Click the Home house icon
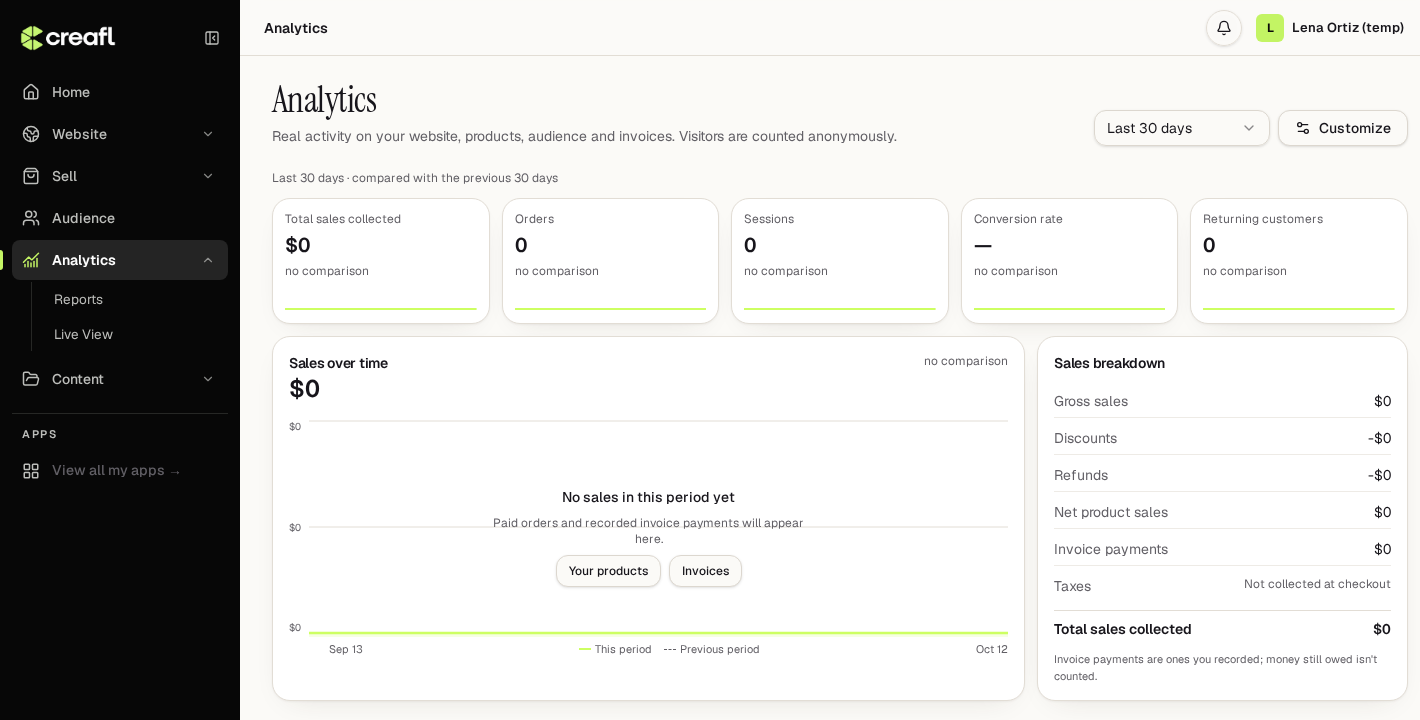 pyautogui.click(x=31, y=92)
